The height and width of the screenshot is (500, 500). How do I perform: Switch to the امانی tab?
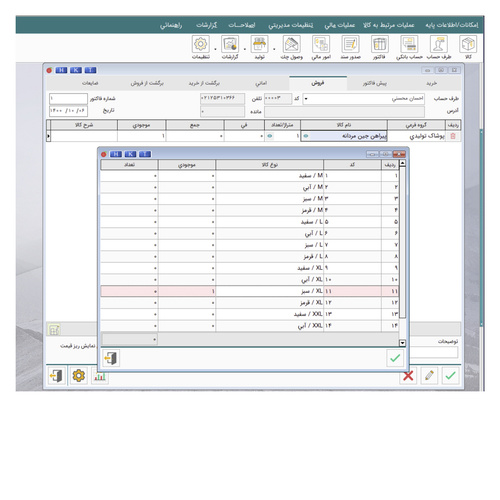click(261, 83)
